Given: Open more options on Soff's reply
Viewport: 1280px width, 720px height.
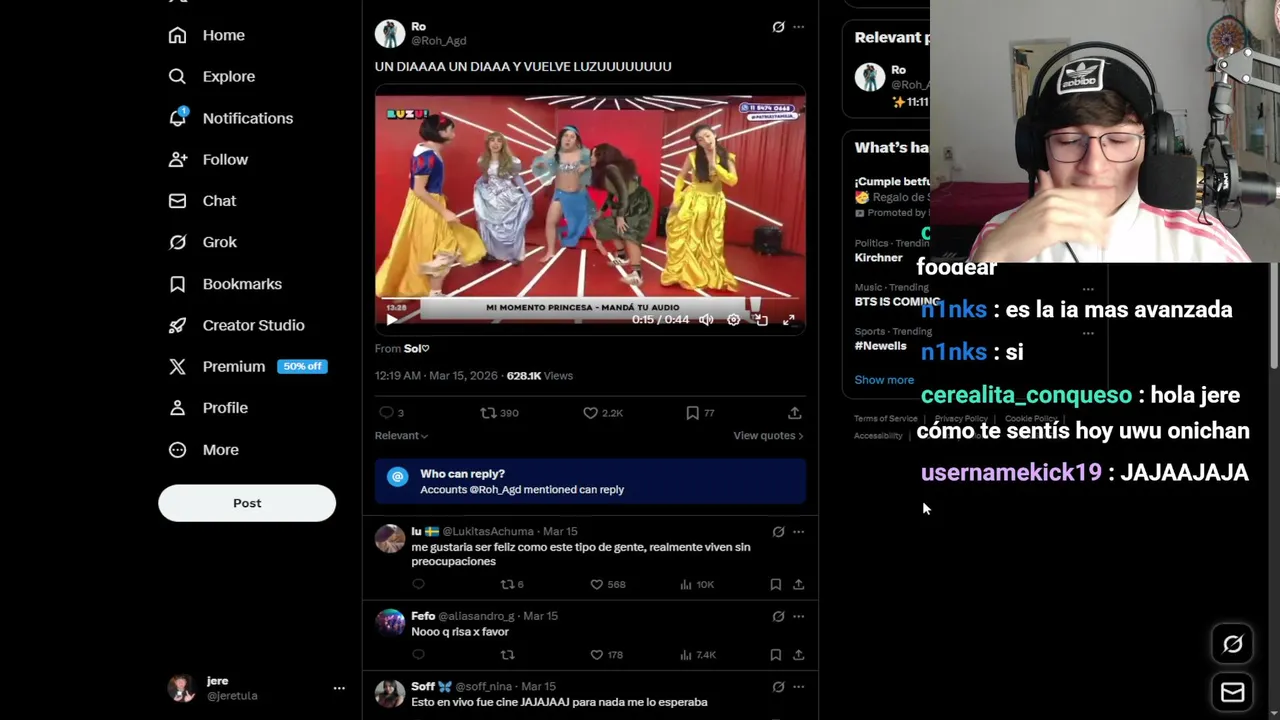Looking at the screenshot, I should (x=798, y=687).
